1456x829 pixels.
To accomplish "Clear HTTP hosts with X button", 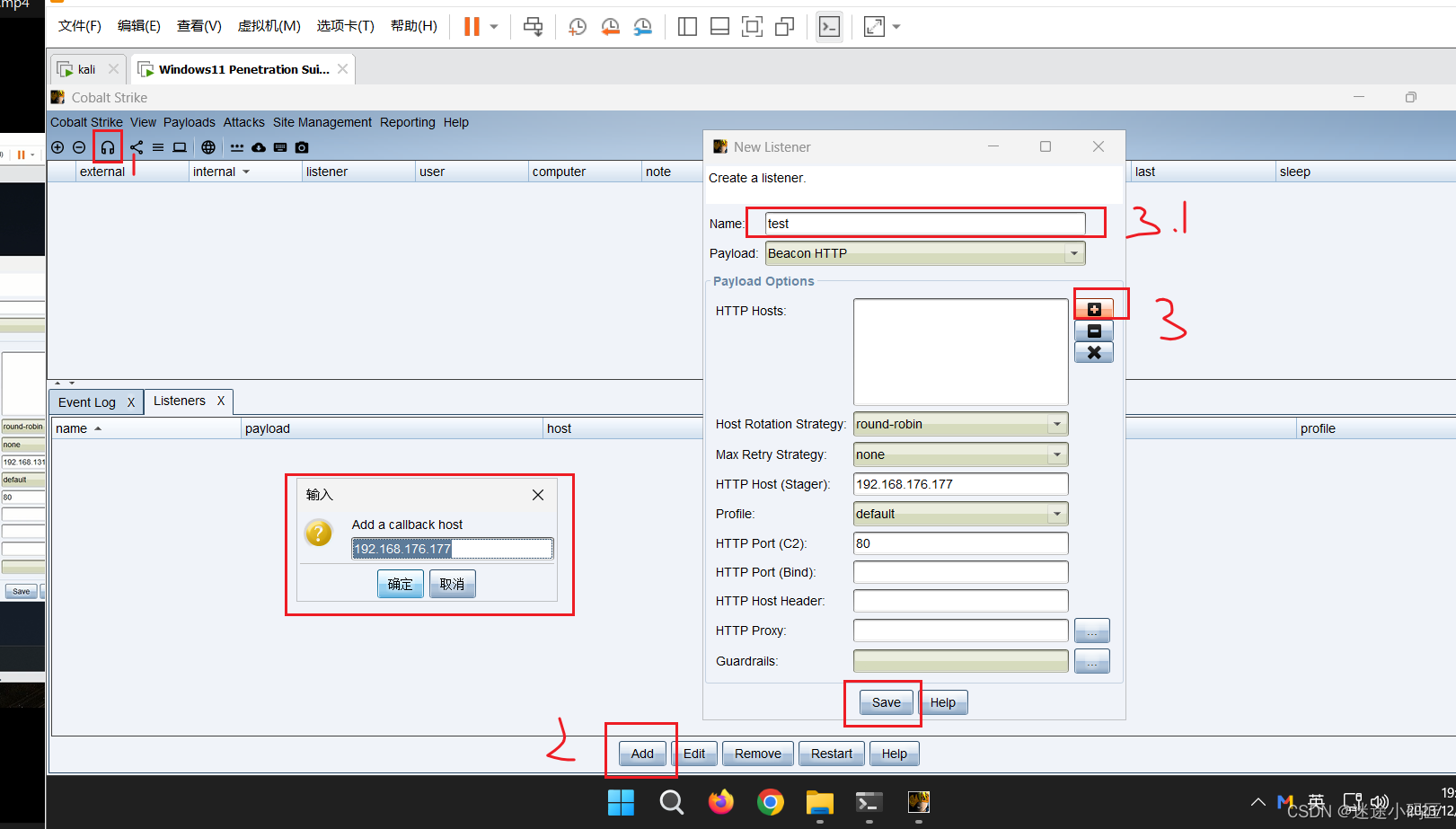I will (x=1094, y=353).
